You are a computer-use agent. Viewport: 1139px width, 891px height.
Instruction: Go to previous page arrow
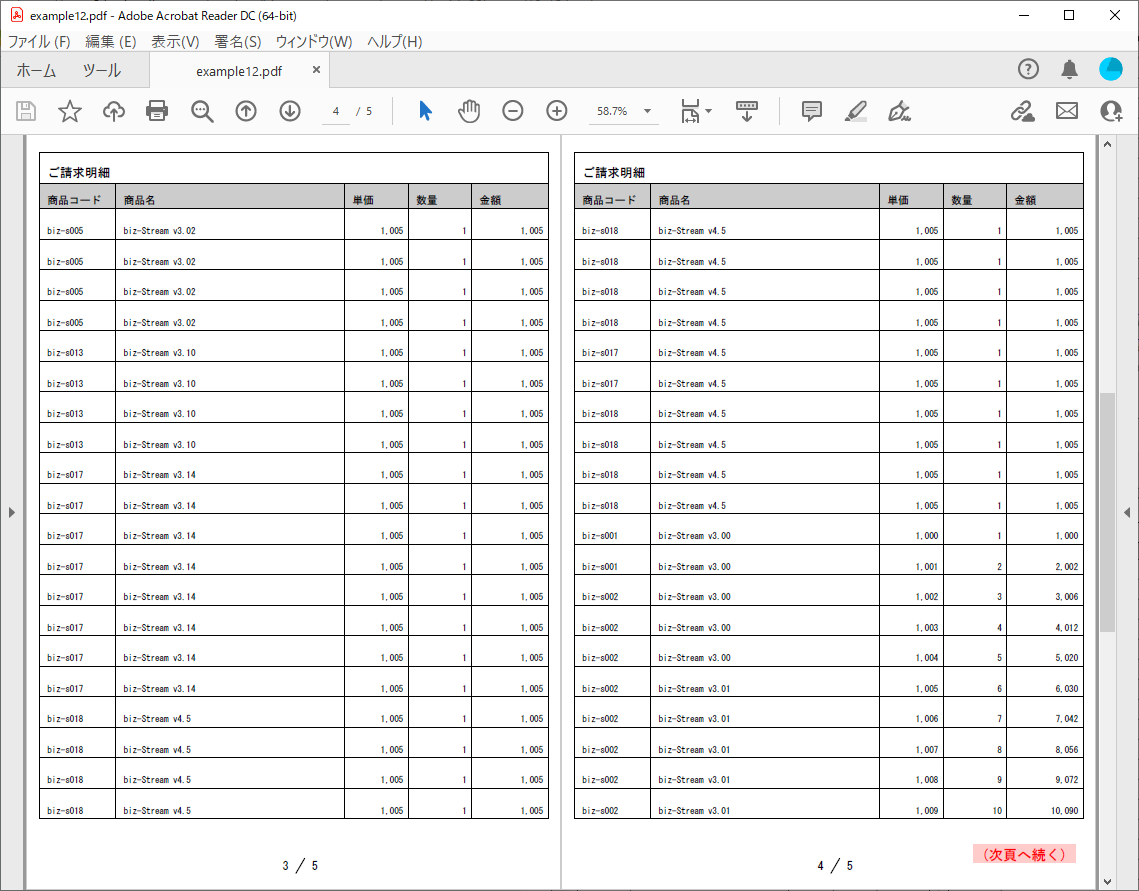[x=246, y=111]
